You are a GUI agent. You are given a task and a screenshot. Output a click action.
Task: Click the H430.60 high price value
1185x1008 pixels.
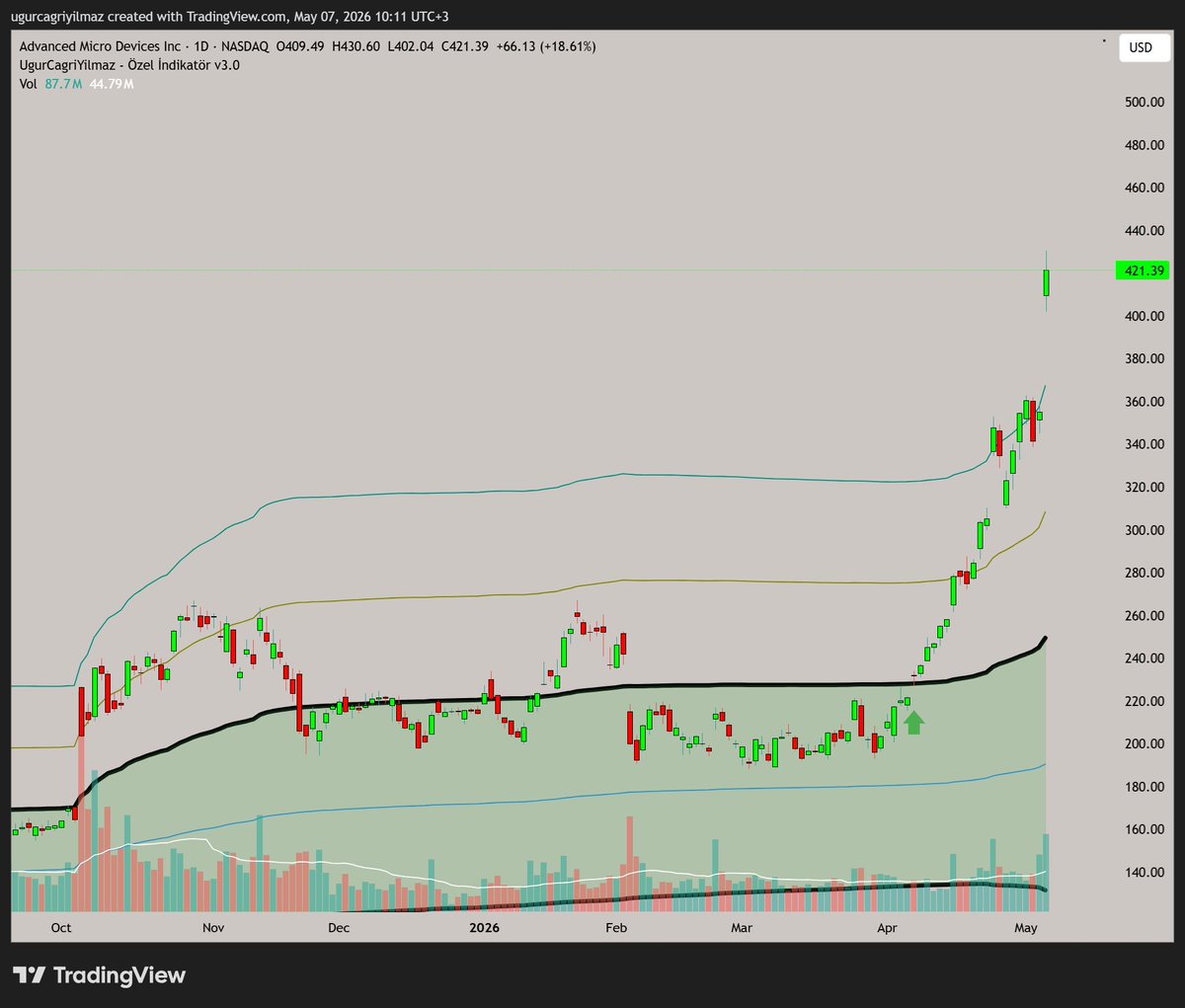(355, 46)
